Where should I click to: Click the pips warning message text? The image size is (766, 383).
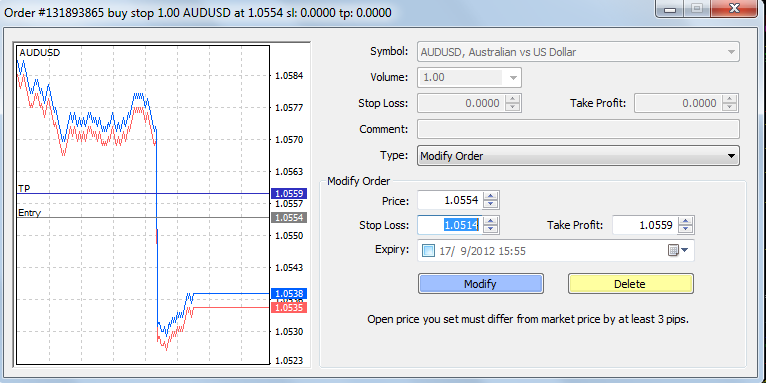[x=528, y=320]
